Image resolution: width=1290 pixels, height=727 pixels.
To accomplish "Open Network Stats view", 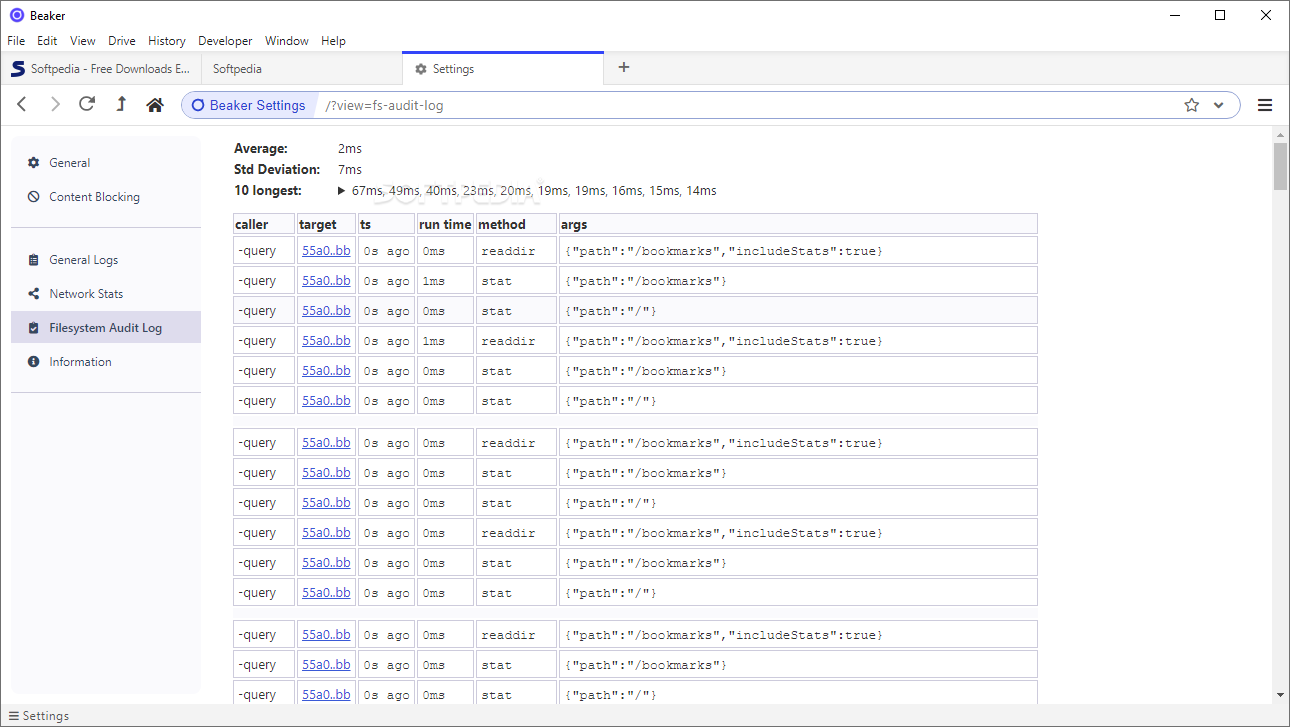I will click(x=106, y=294).
